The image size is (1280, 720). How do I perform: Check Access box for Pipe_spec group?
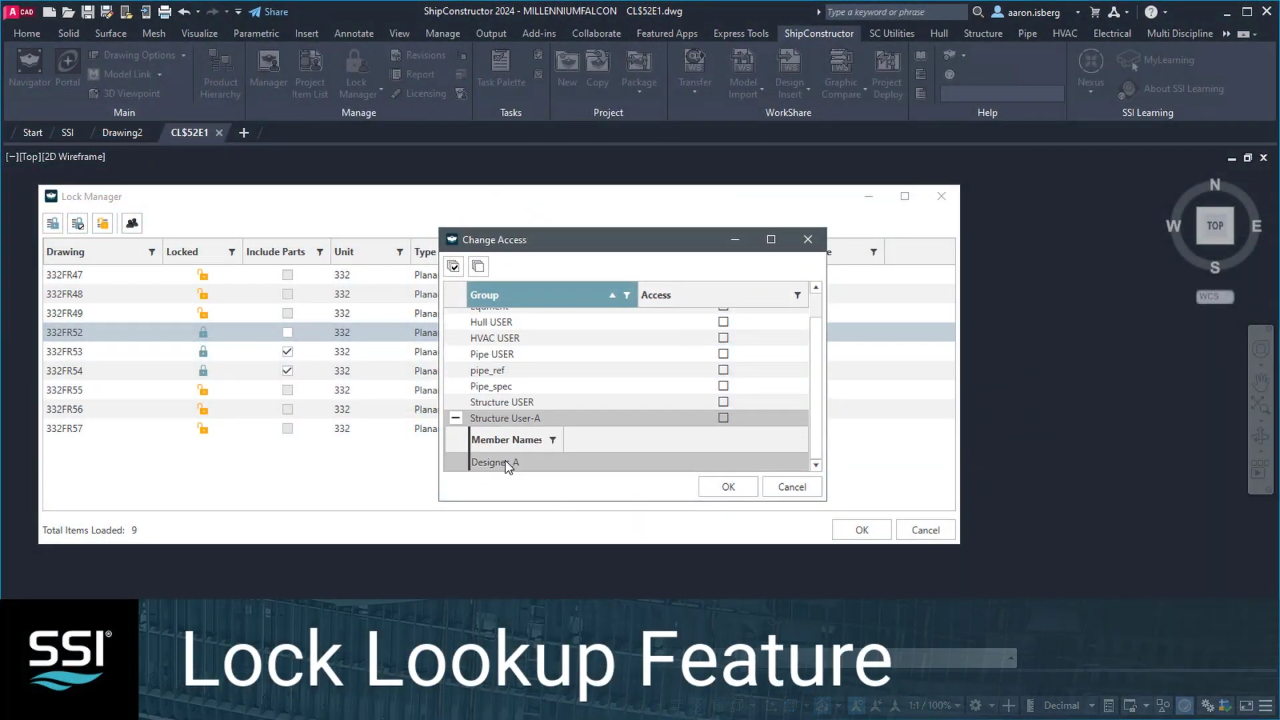tap(723, 386)
